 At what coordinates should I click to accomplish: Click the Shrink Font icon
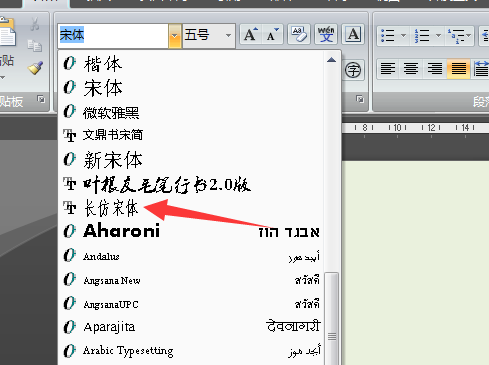click(273, 34)
